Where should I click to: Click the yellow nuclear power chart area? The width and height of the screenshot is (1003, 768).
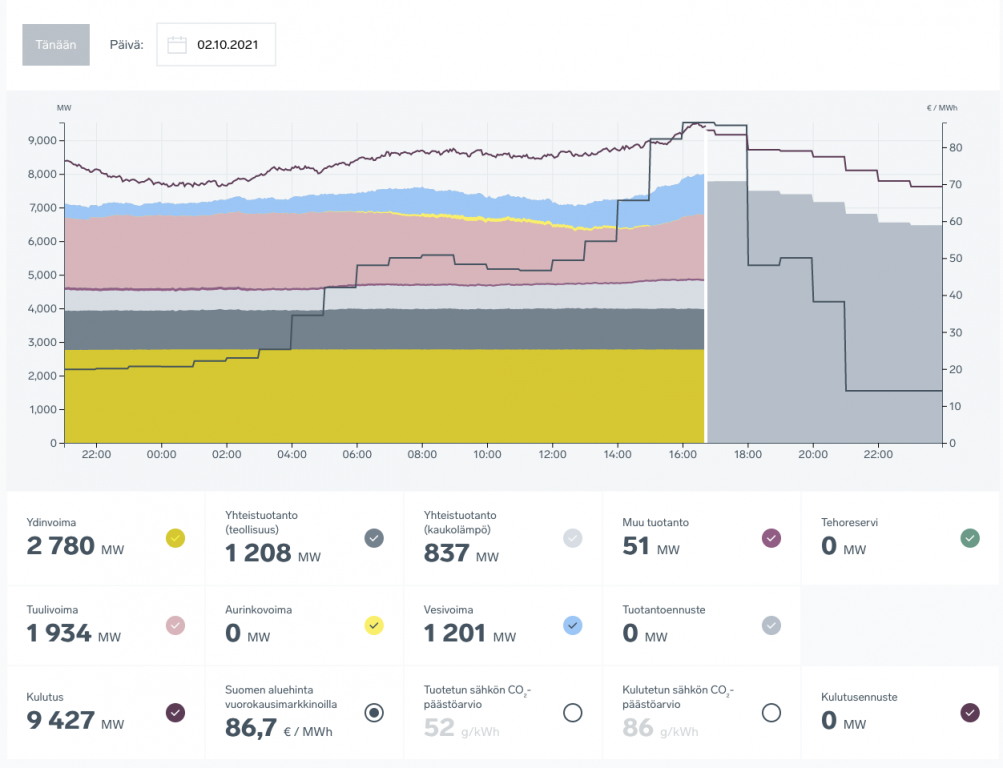(x=380, y=400)
